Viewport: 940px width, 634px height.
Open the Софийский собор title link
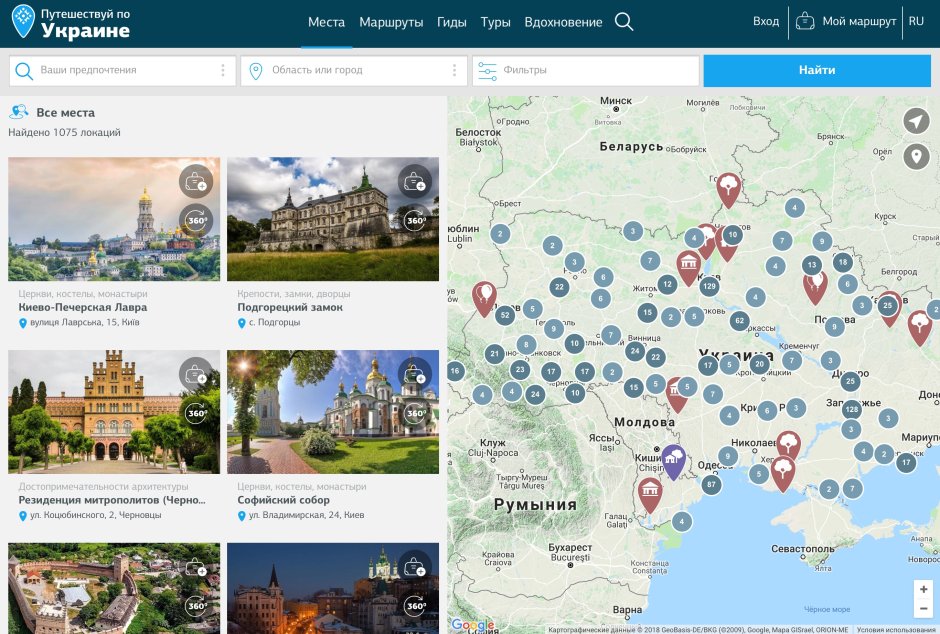click(x=284, y=500)
